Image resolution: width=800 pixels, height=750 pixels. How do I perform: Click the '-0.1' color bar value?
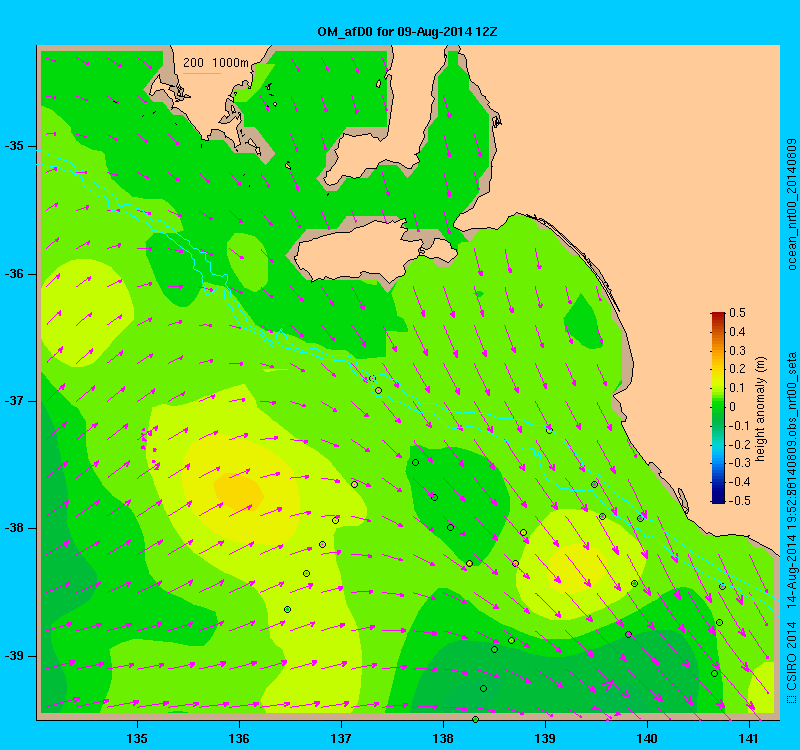[x=739, y=426]
